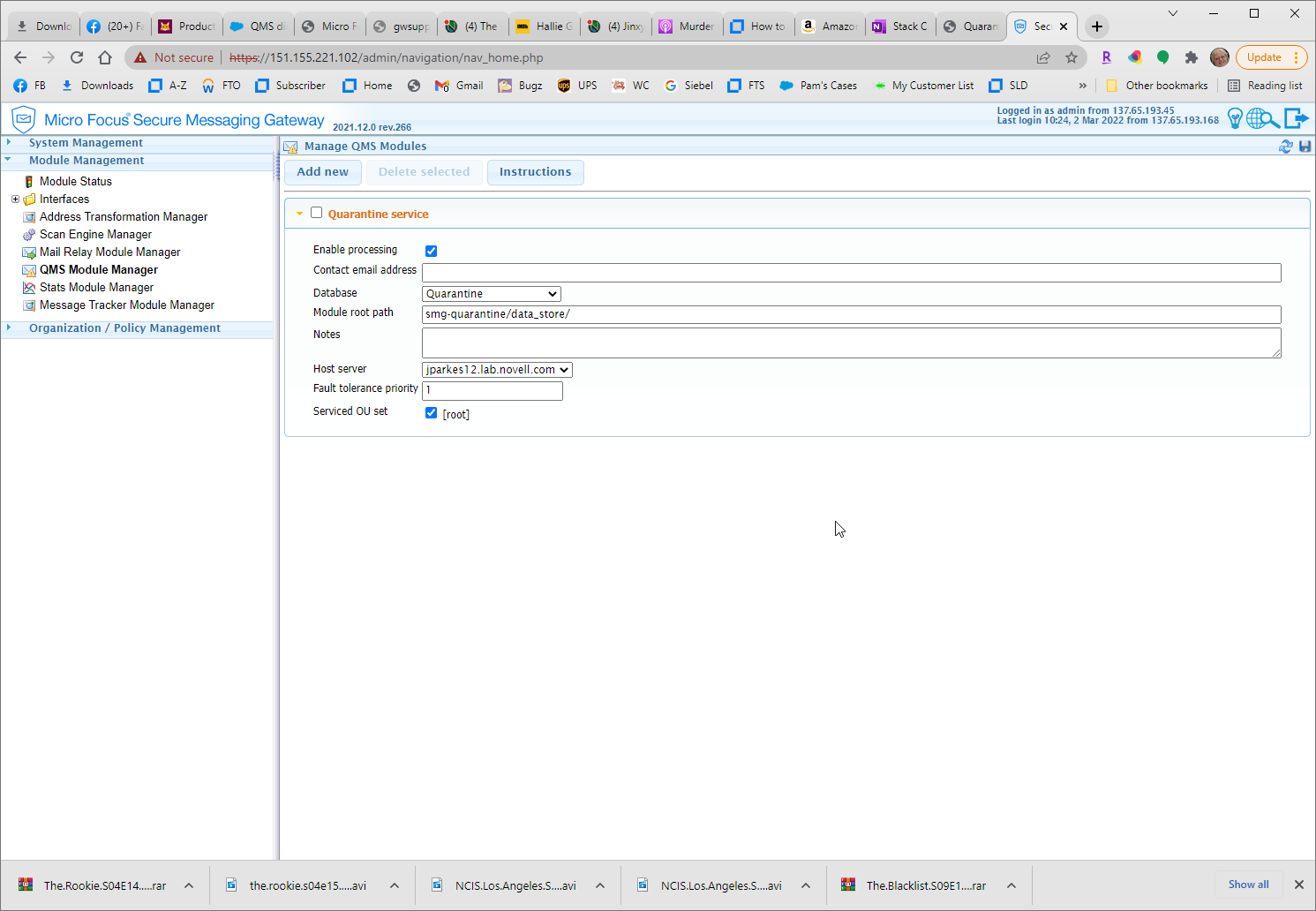The height and width of the screenshot is (911, 1316).
Task: Click the Add new button
Action: coord(322,172)
